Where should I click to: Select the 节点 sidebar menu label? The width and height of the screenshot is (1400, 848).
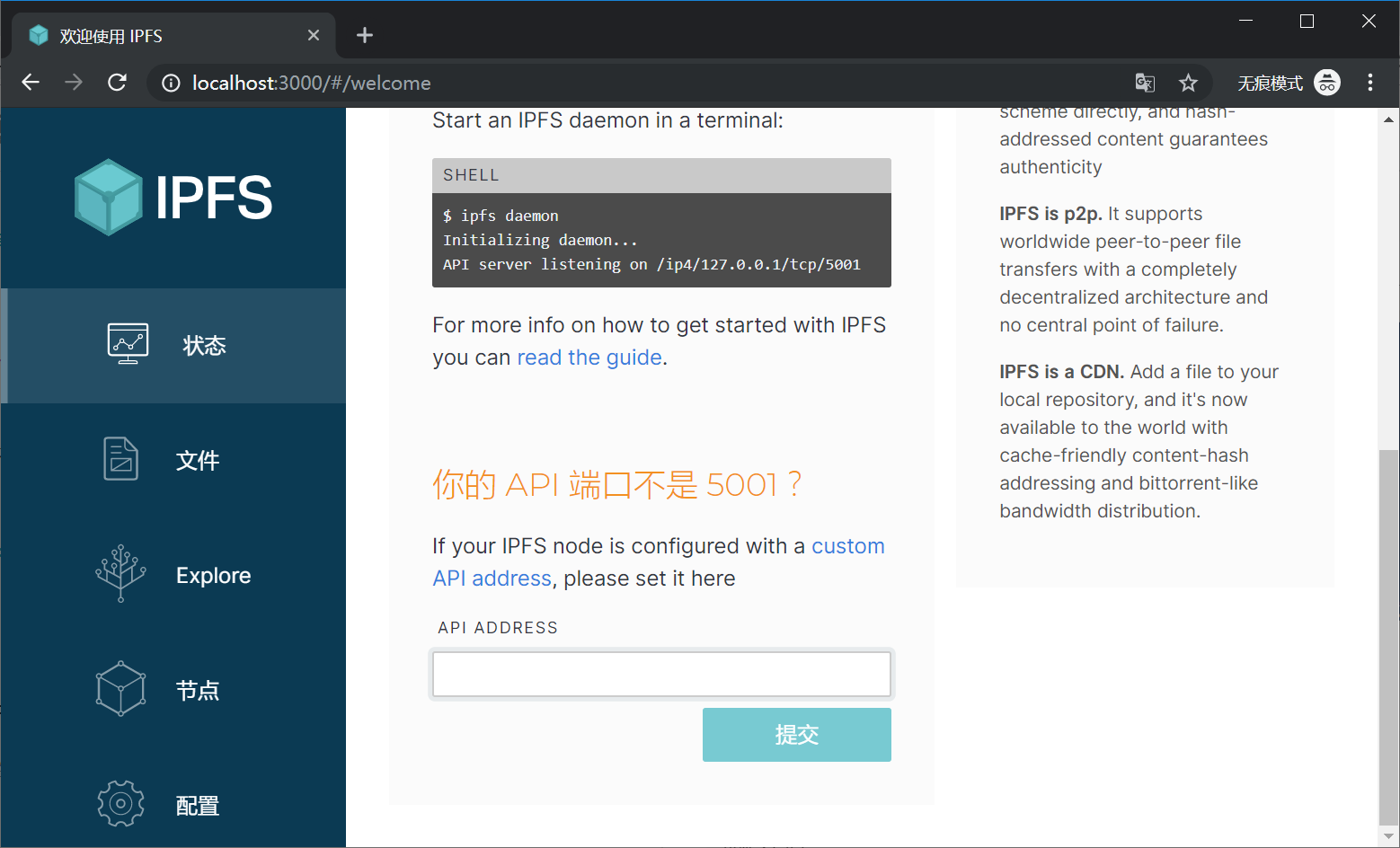click(198, 691)
